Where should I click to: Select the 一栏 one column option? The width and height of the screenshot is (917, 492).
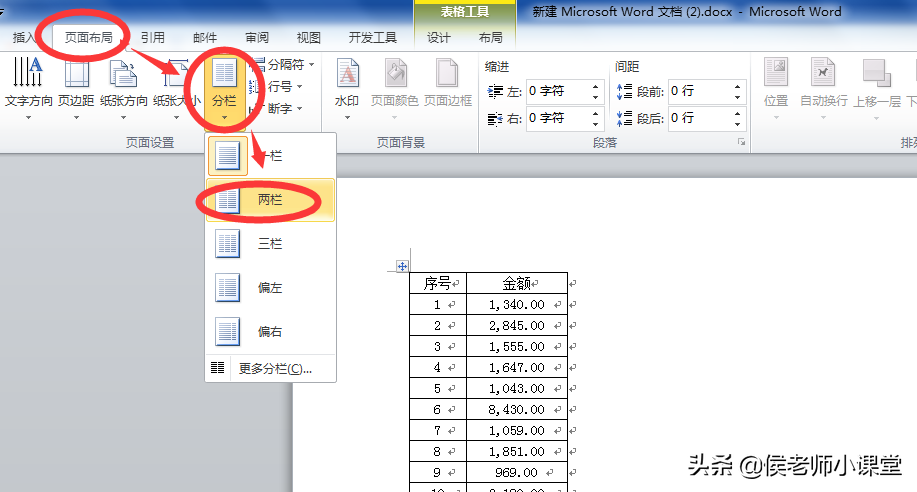pos(271,156)
